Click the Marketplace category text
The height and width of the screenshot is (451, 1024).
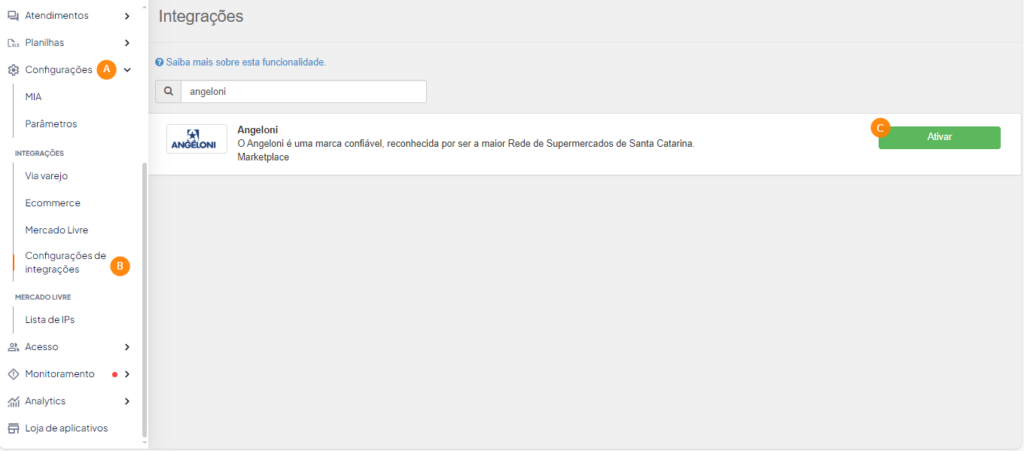tap(263, 157)
